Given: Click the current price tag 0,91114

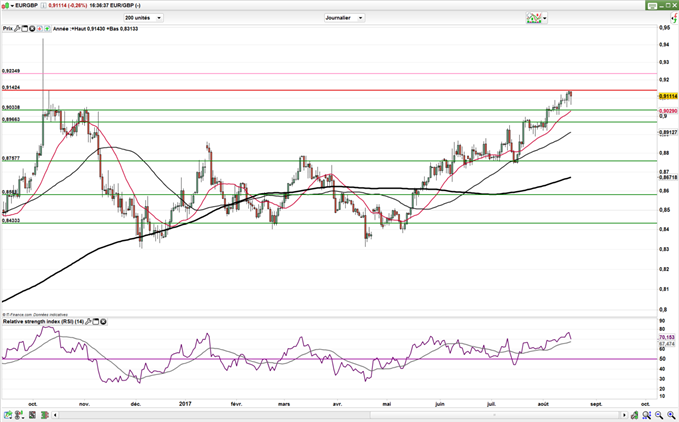Looking at the screenshot, I should click(x=668, y=96).
